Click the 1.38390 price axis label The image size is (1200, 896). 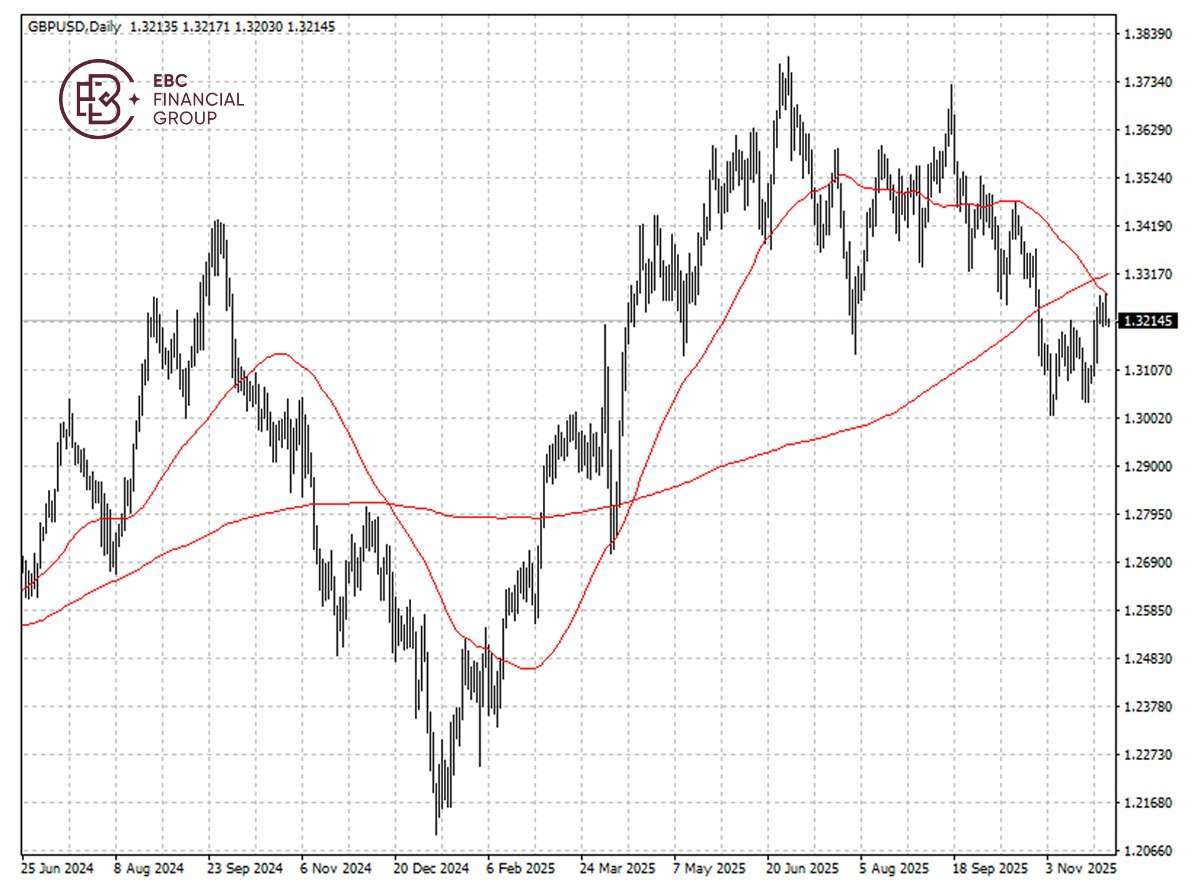[x=1148, y=35]
